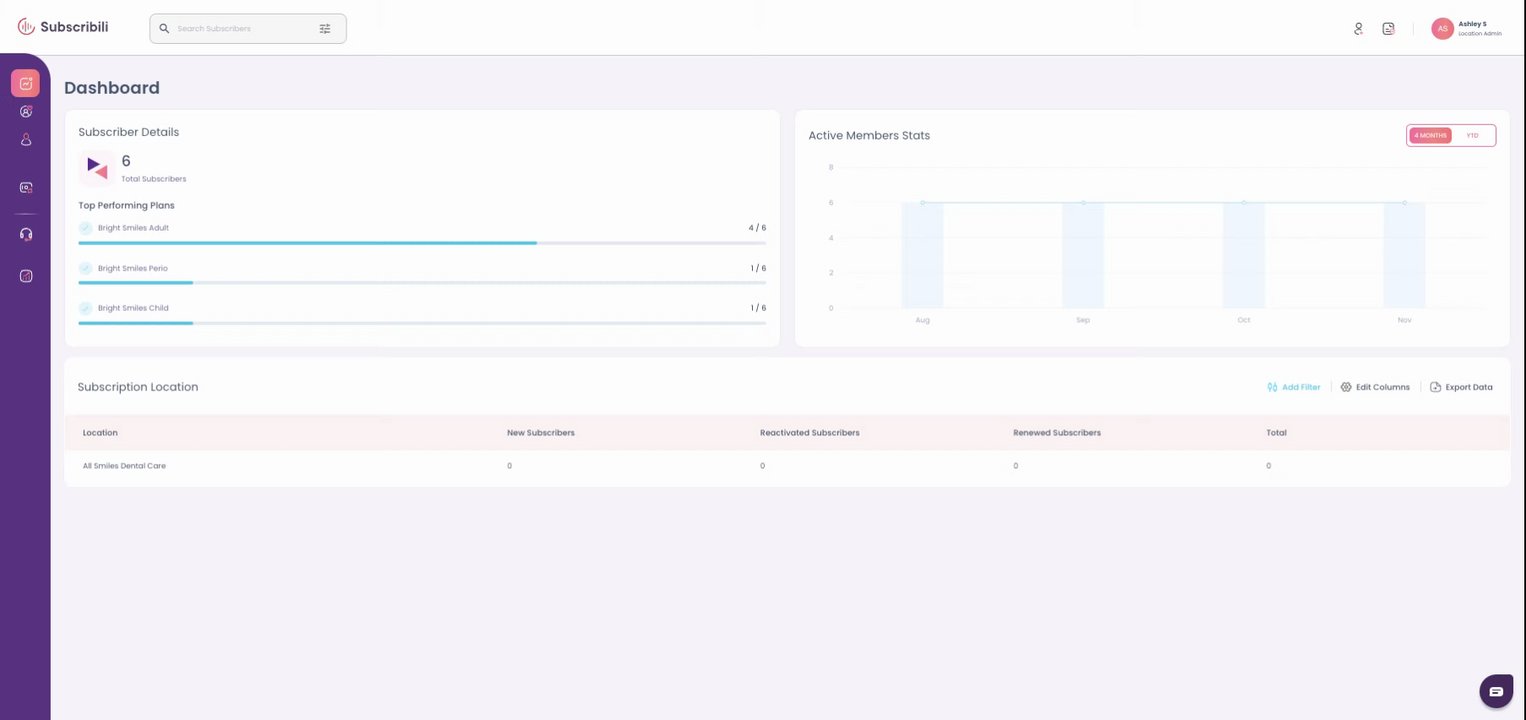Click the document icon in the header
This screenshot has height=720, width=1526.
pyautogui.click(x=1388, y=29)
